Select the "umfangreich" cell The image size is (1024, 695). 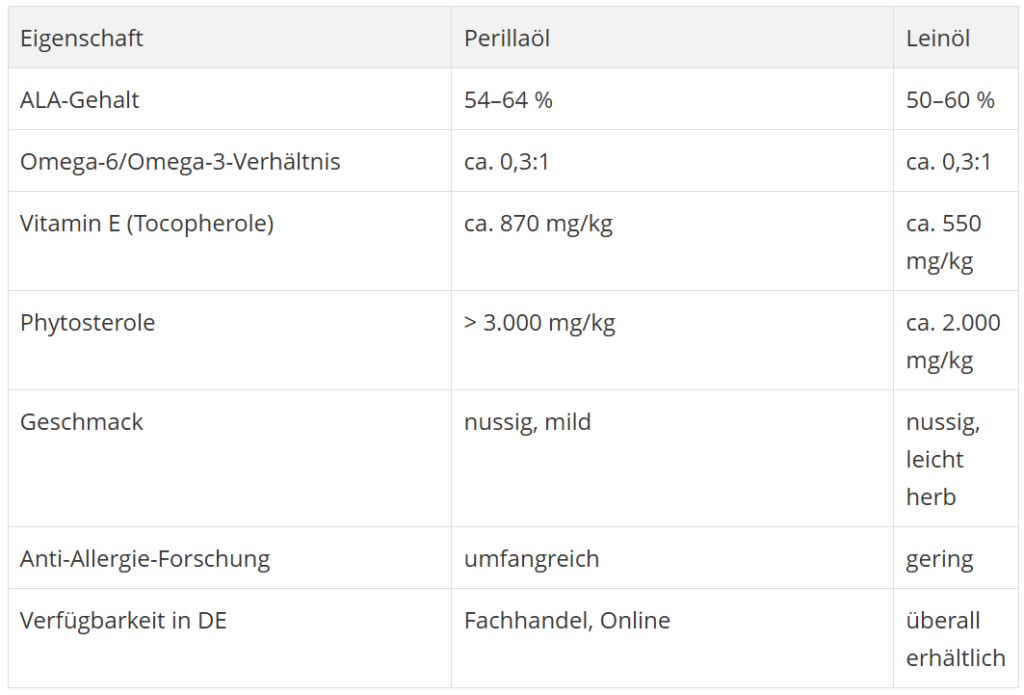pyautogui.click(x=531, y=558)
